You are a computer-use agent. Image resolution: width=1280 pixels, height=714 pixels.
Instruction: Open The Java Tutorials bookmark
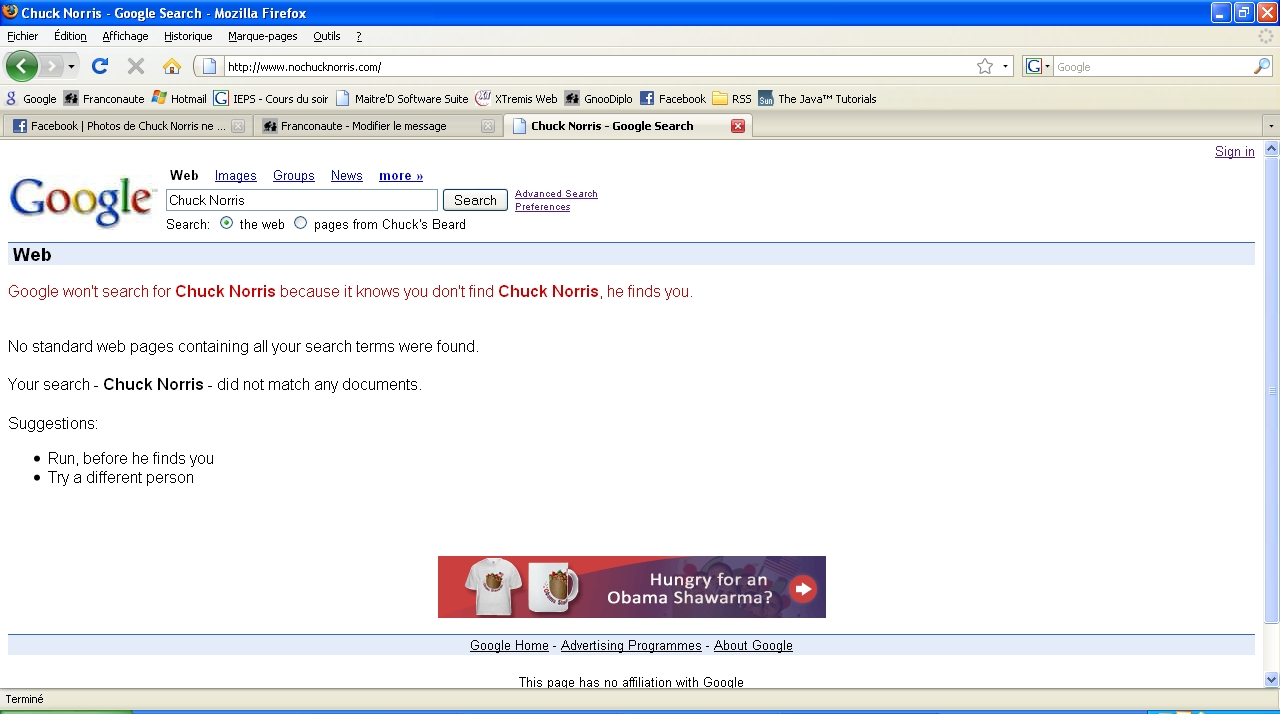click(x=817, y=99)
